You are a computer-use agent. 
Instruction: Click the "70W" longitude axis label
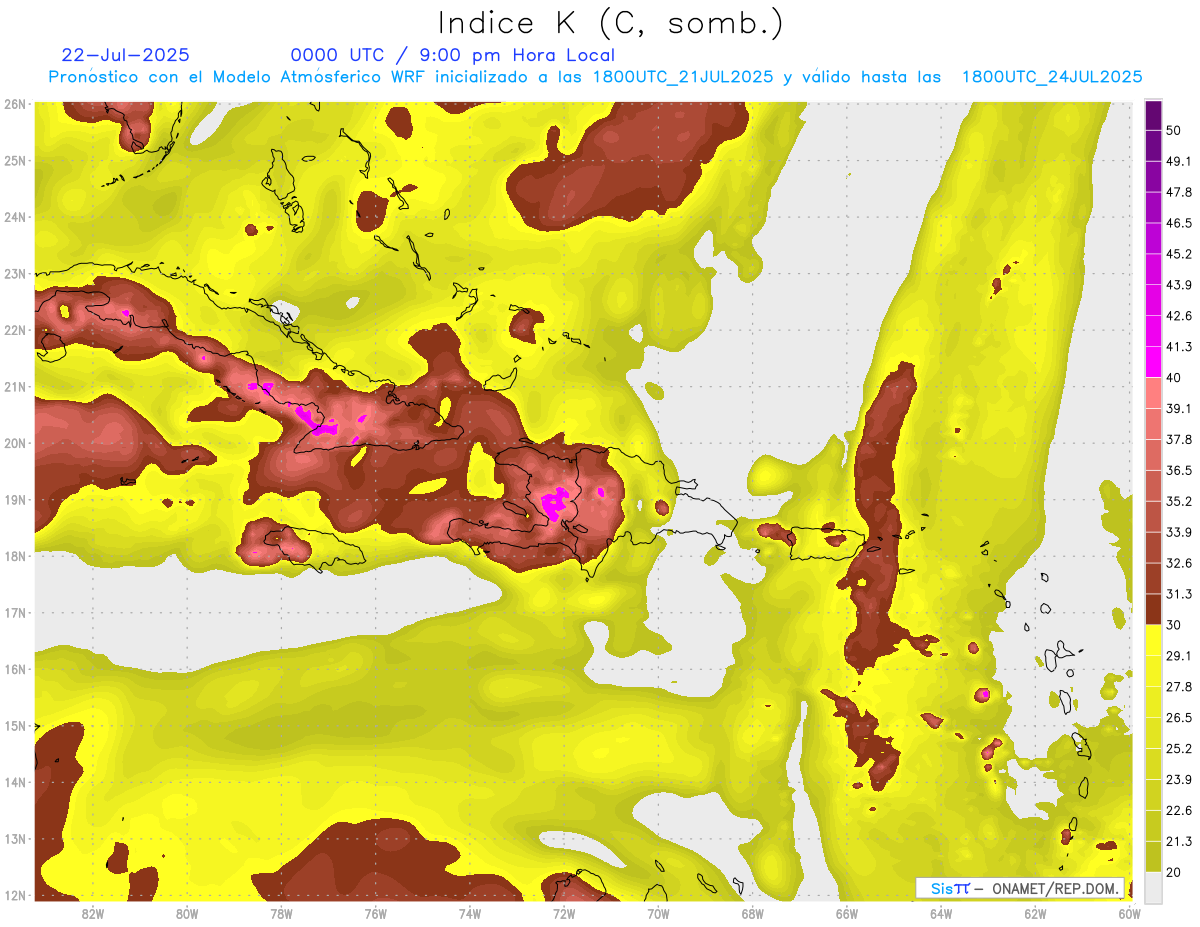[x=658, y=914]
